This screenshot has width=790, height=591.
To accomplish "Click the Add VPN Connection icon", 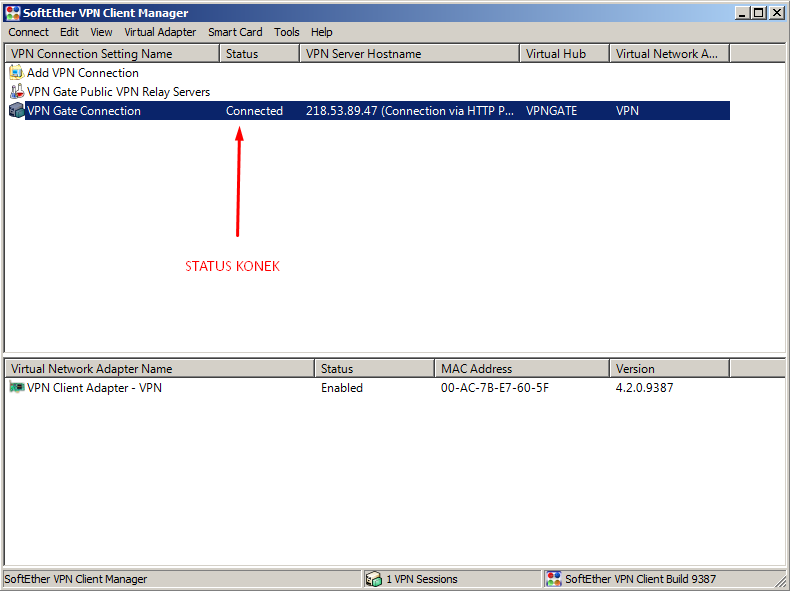I will (17, 73).
